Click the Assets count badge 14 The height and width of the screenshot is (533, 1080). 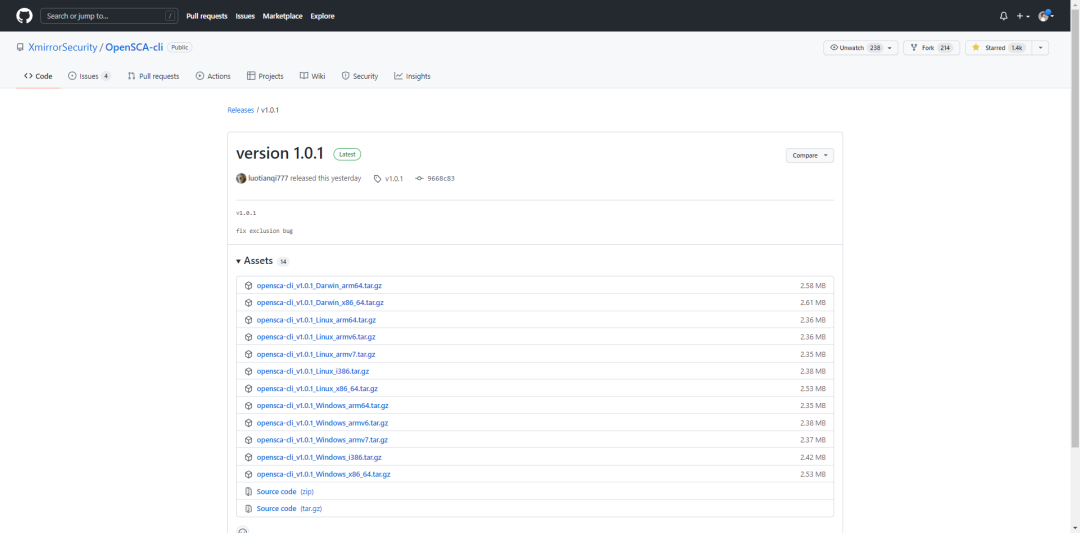tap(283, 262)
